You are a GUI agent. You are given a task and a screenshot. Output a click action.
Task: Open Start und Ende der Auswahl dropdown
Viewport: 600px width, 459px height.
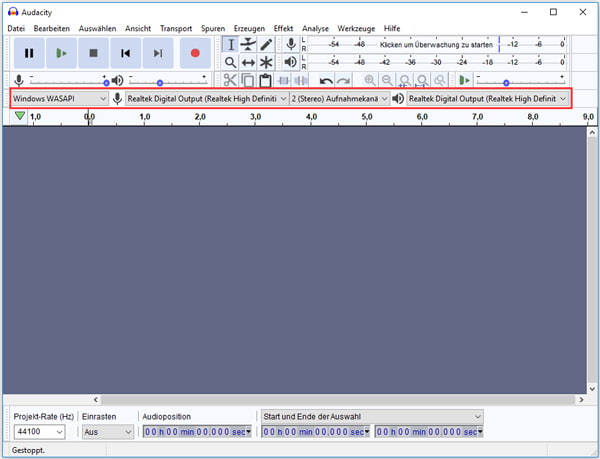pos(372,416)
